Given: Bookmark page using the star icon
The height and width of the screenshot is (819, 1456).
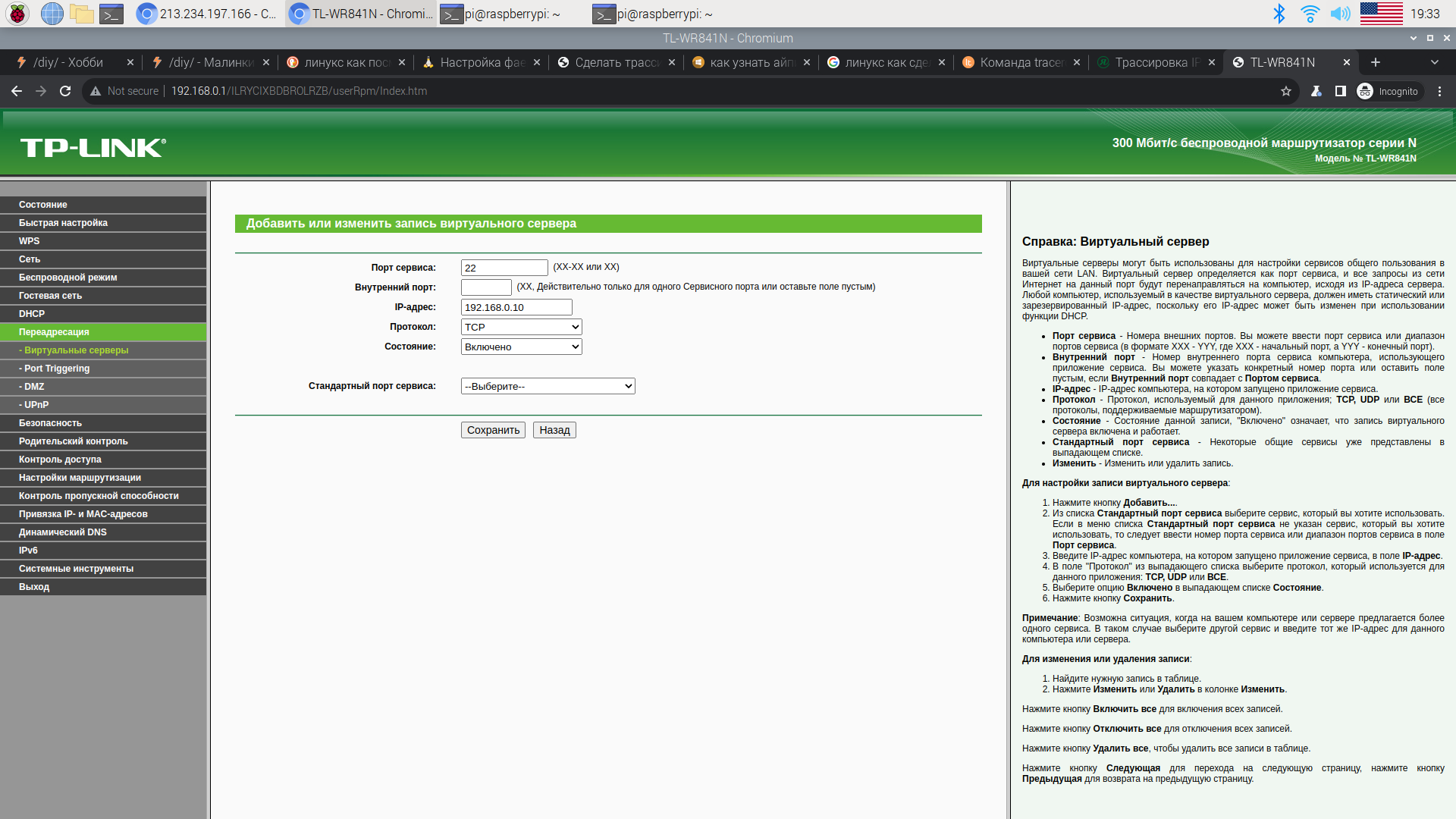Looking at the screenshot, I should tap(1286, 91).
